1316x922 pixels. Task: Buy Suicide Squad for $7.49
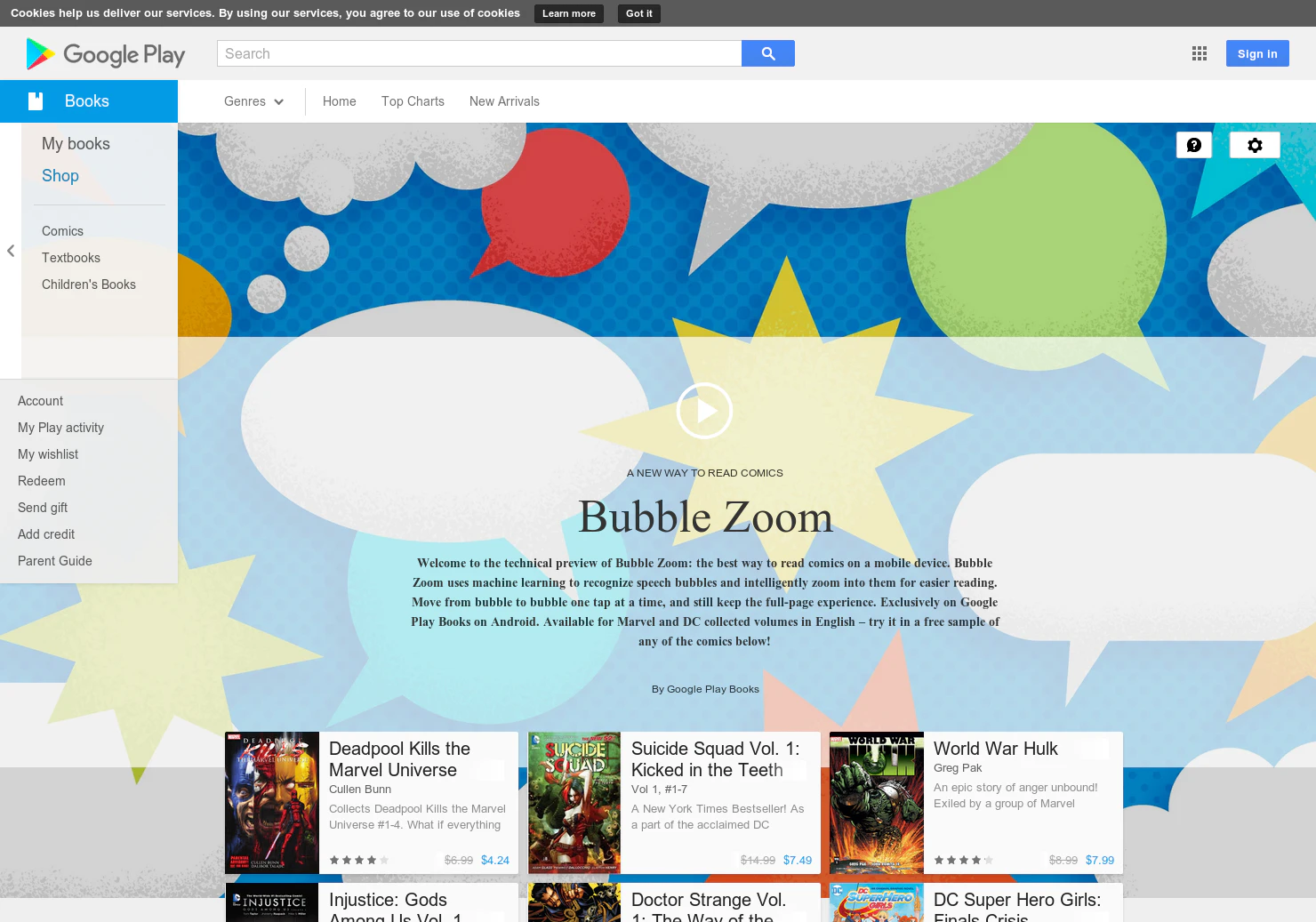coord(798,860)
